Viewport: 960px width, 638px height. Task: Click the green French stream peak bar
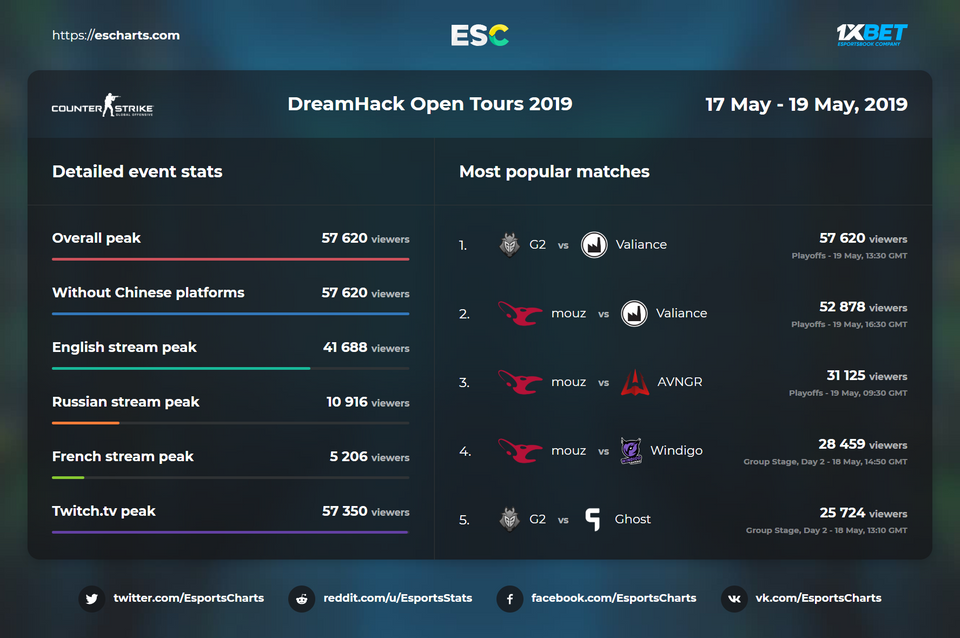click(68, 477)
